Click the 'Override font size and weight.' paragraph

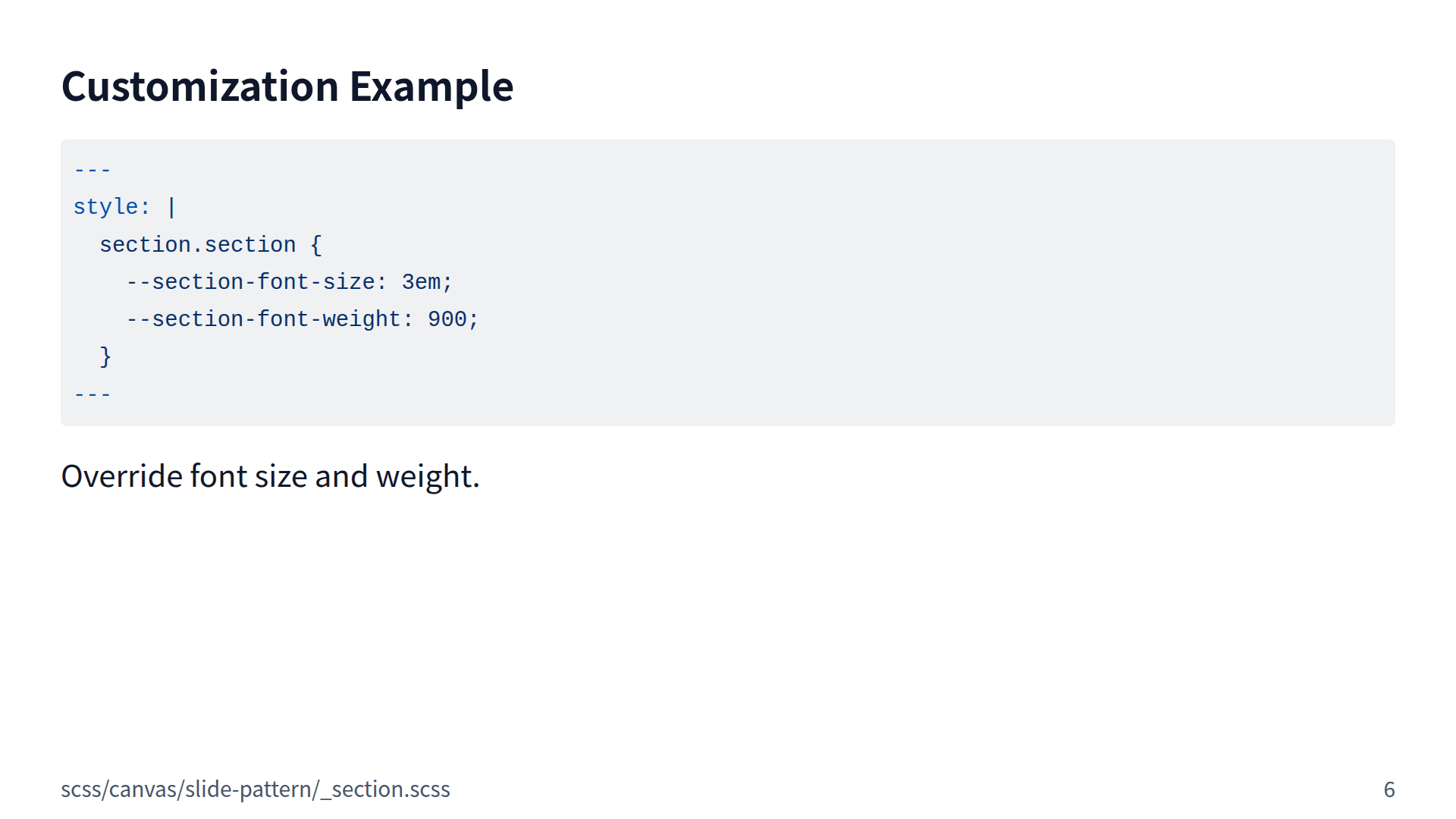tap(270, 476)
